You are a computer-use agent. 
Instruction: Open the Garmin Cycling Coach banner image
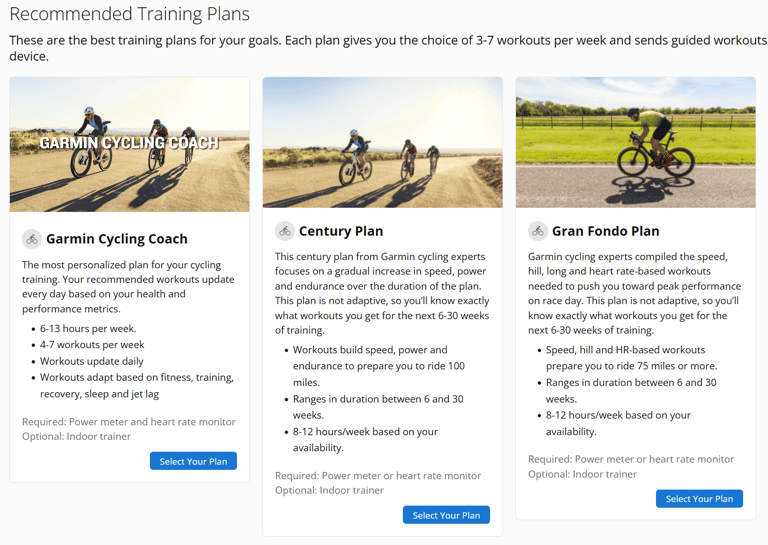[x=129, y=144]
